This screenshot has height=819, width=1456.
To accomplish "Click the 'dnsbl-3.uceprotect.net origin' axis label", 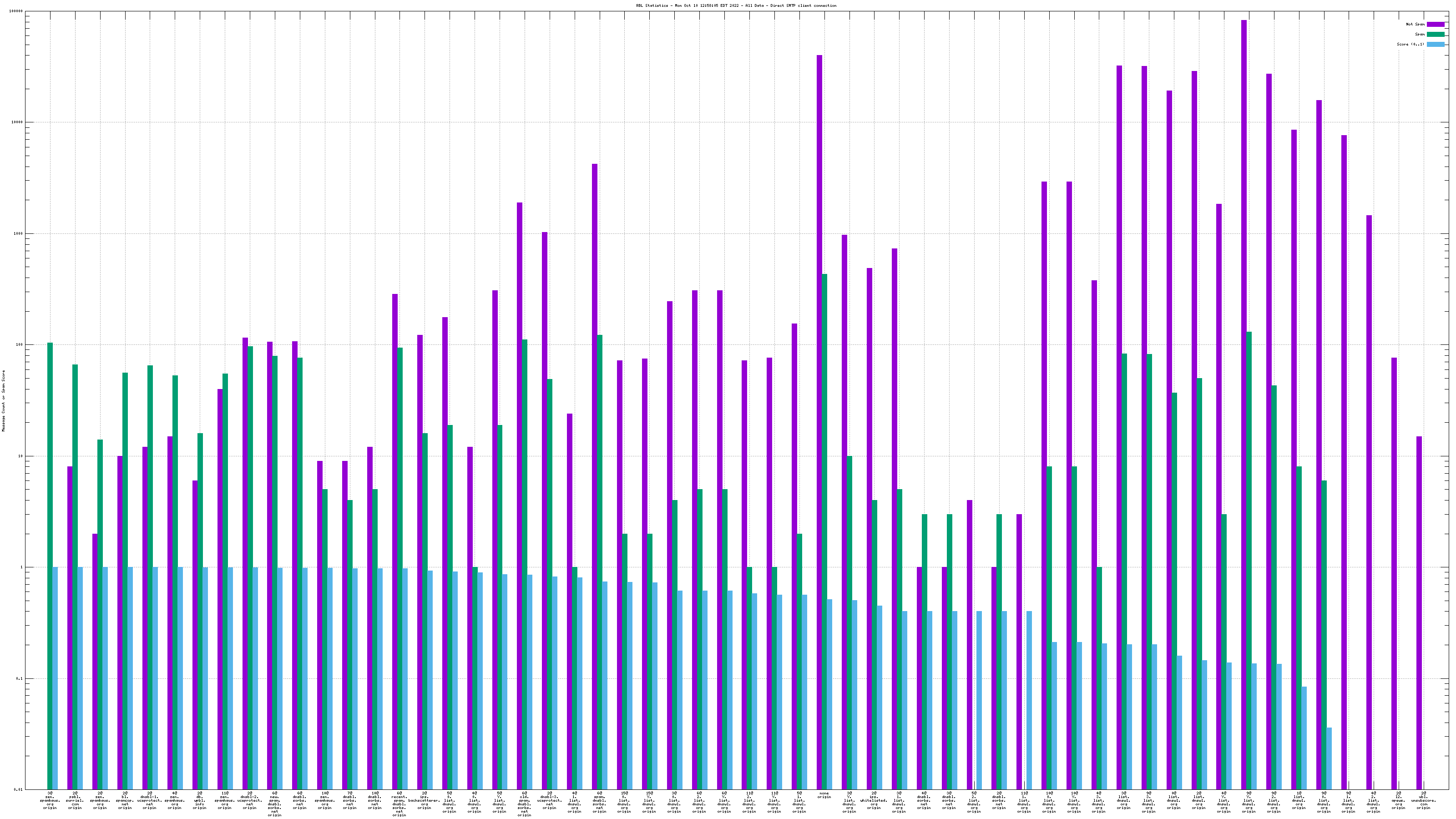I will (x=549, y=800).
